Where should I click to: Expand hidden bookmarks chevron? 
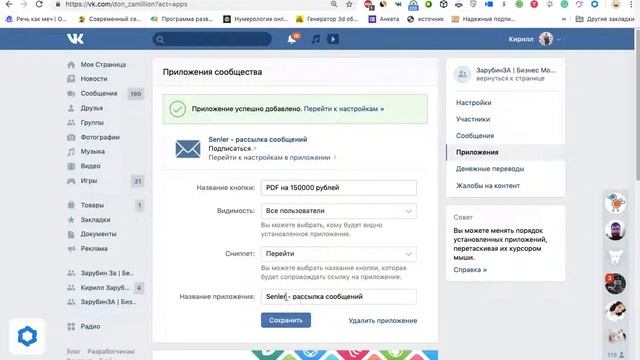pos(564,19)
